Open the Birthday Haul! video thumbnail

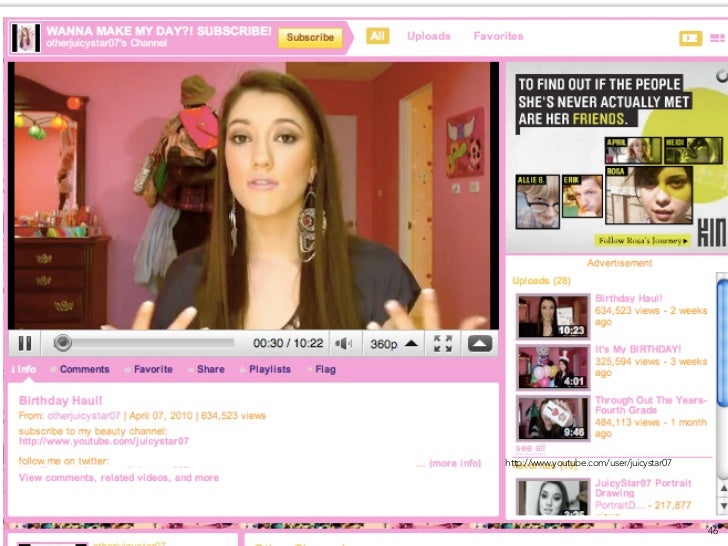tap(552, 317)
